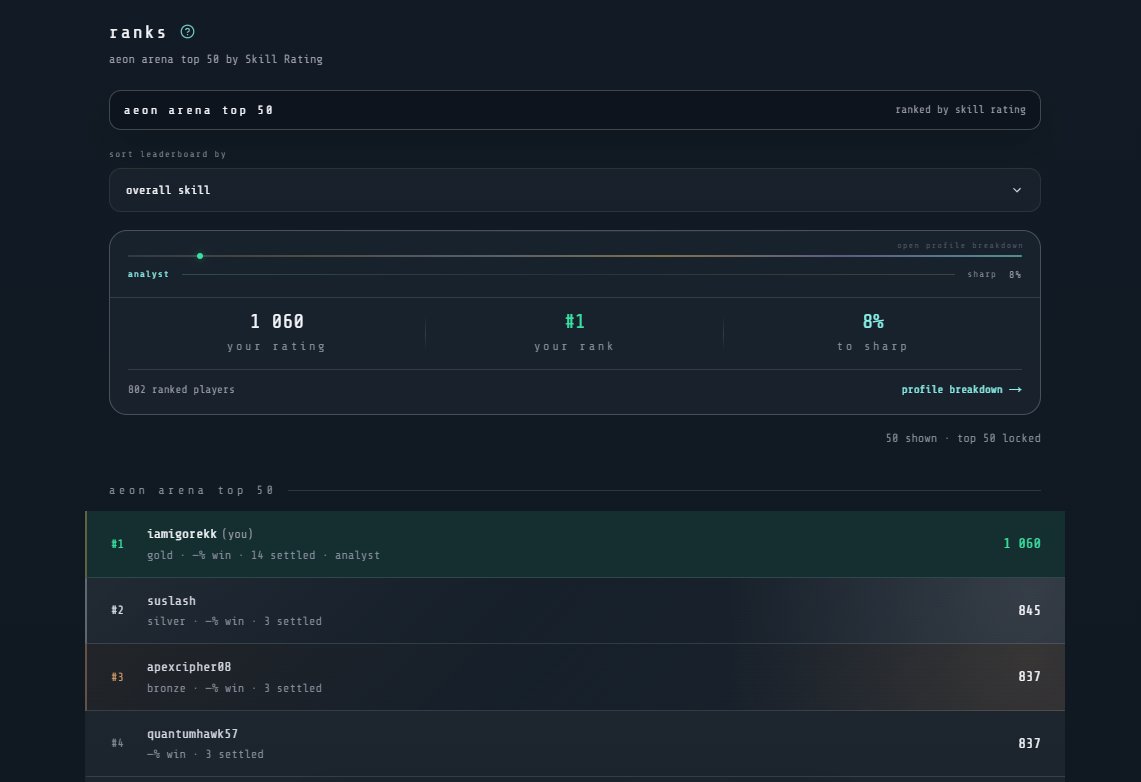Click the aeon arena top 50 banner
Viewport: 1141px width, 782px height.
(574, 110)
